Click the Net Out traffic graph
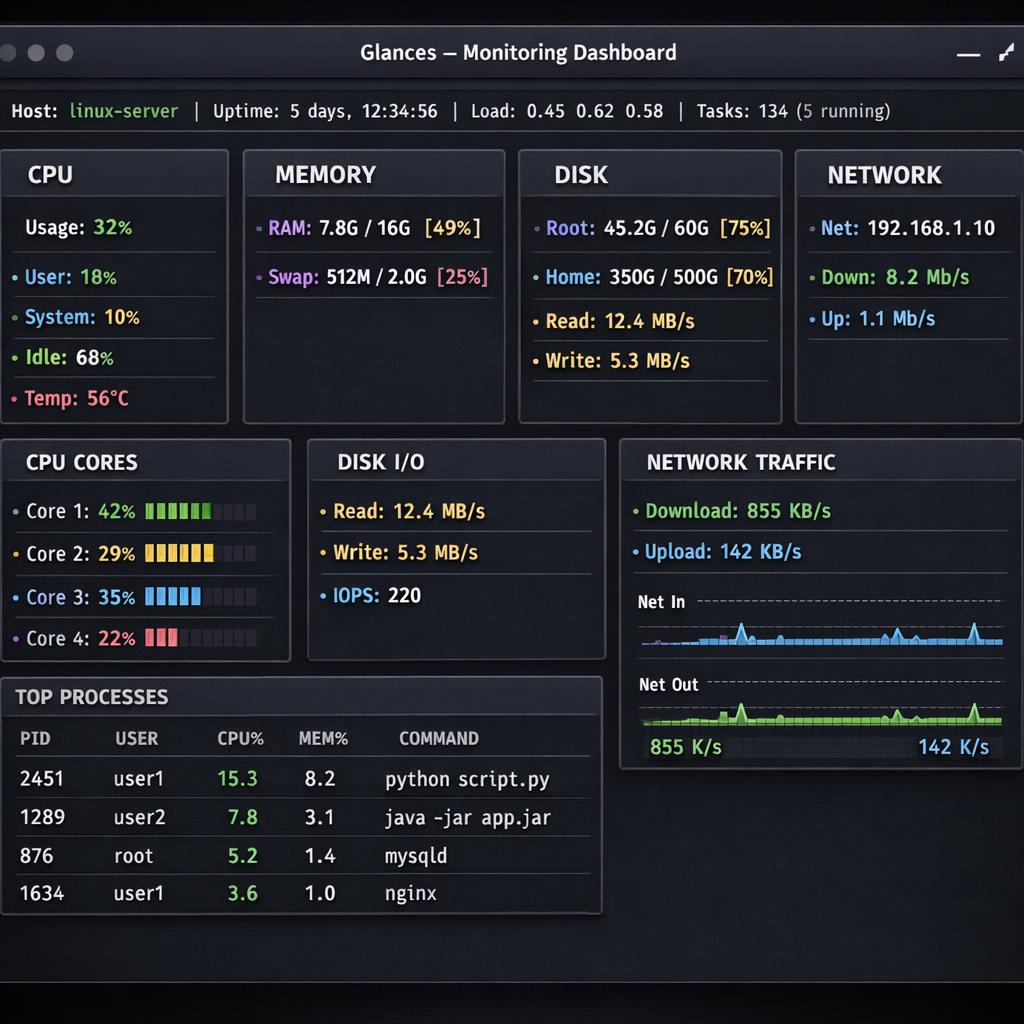 [820, 718]
